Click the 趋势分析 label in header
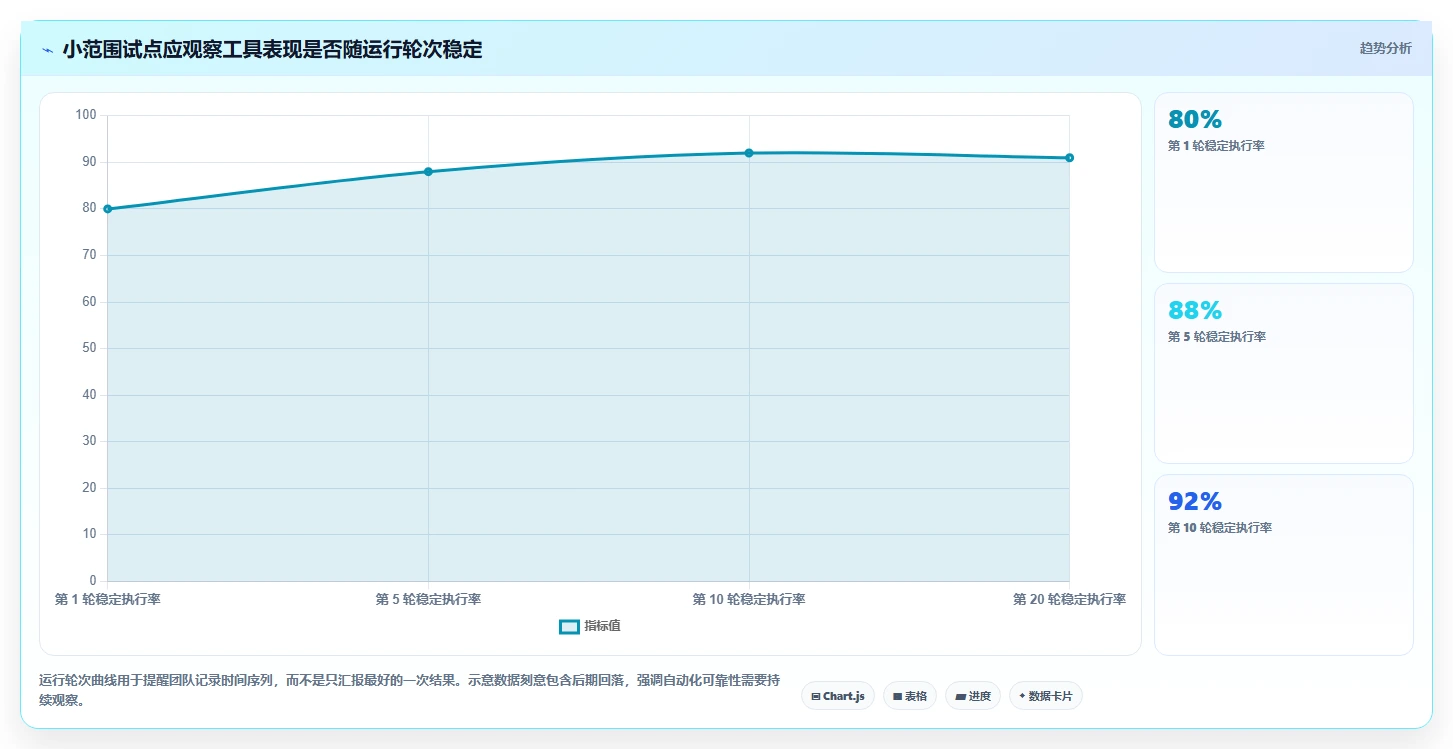 [1385, 48]
